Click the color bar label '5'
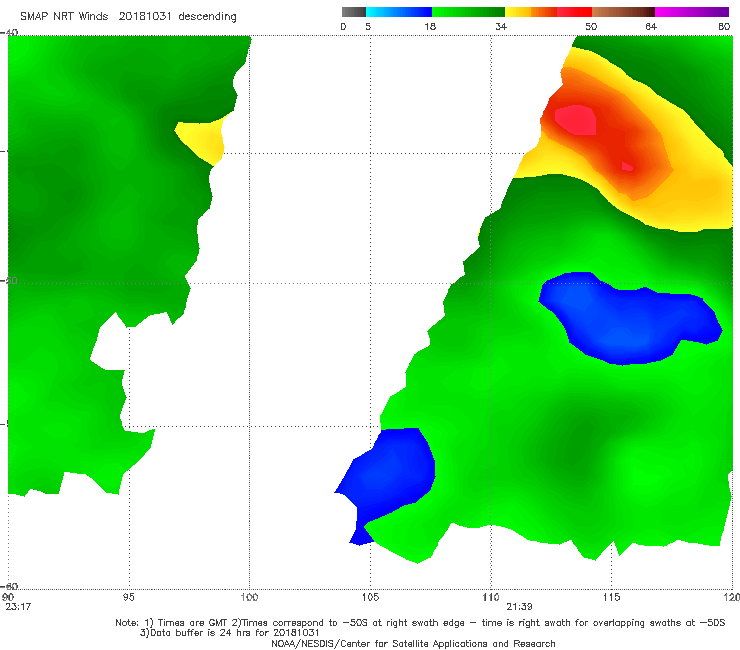 point(368,27)
